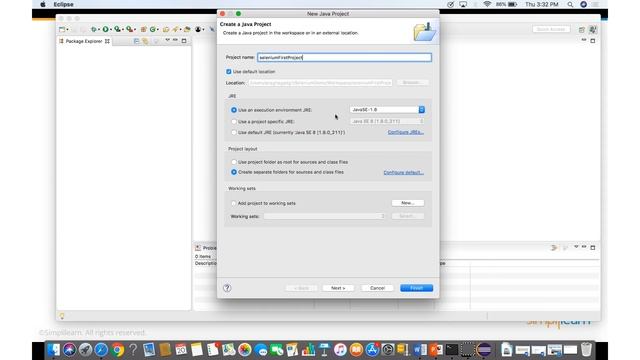
Task: Click the External Tools run icon with red toolbox
Action: pos(129,29)
